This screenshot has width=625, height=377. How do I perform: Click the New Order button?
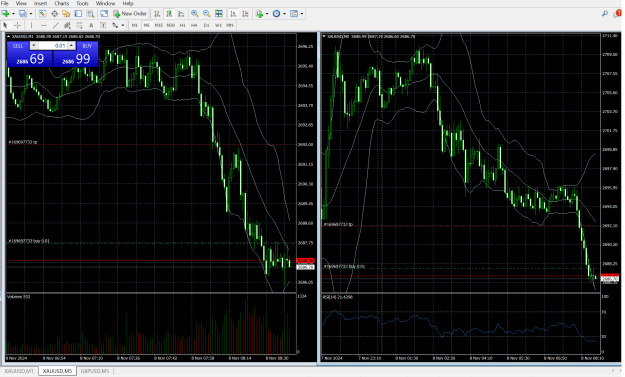[x=130, y=14]
